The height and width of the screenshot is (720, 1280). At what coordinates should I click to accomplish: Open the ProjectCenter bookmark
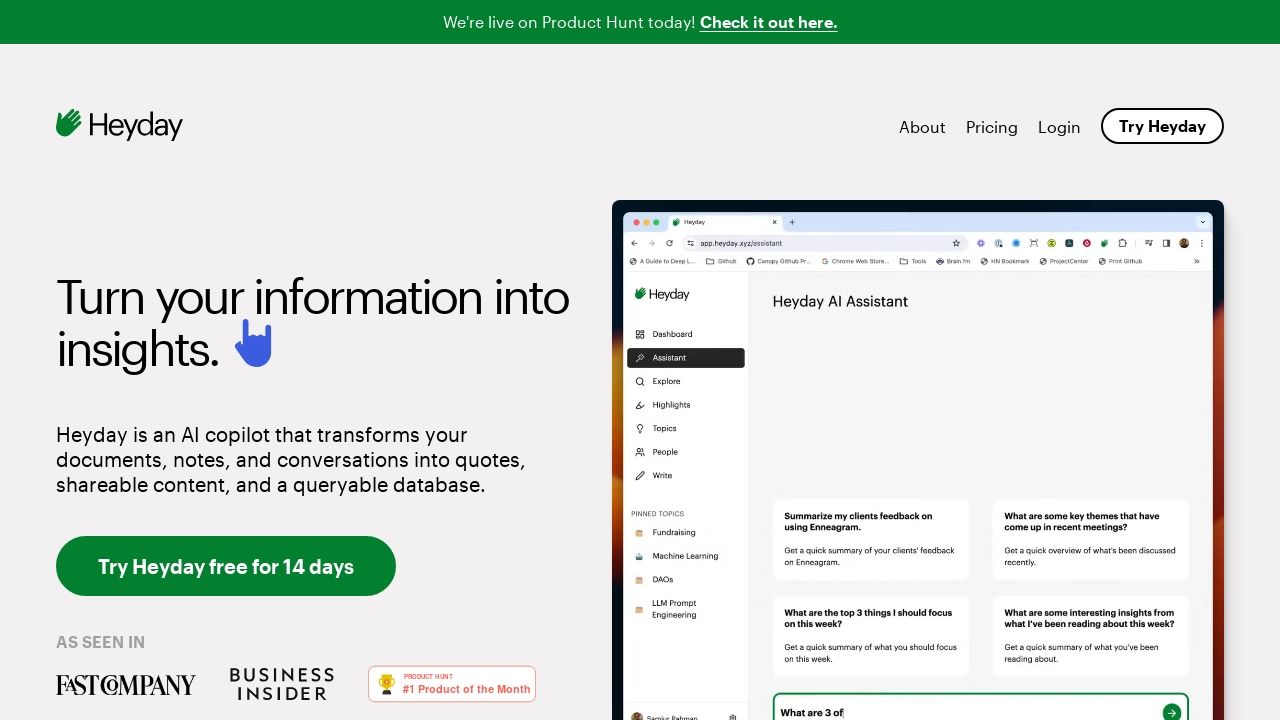point(1064,261)
